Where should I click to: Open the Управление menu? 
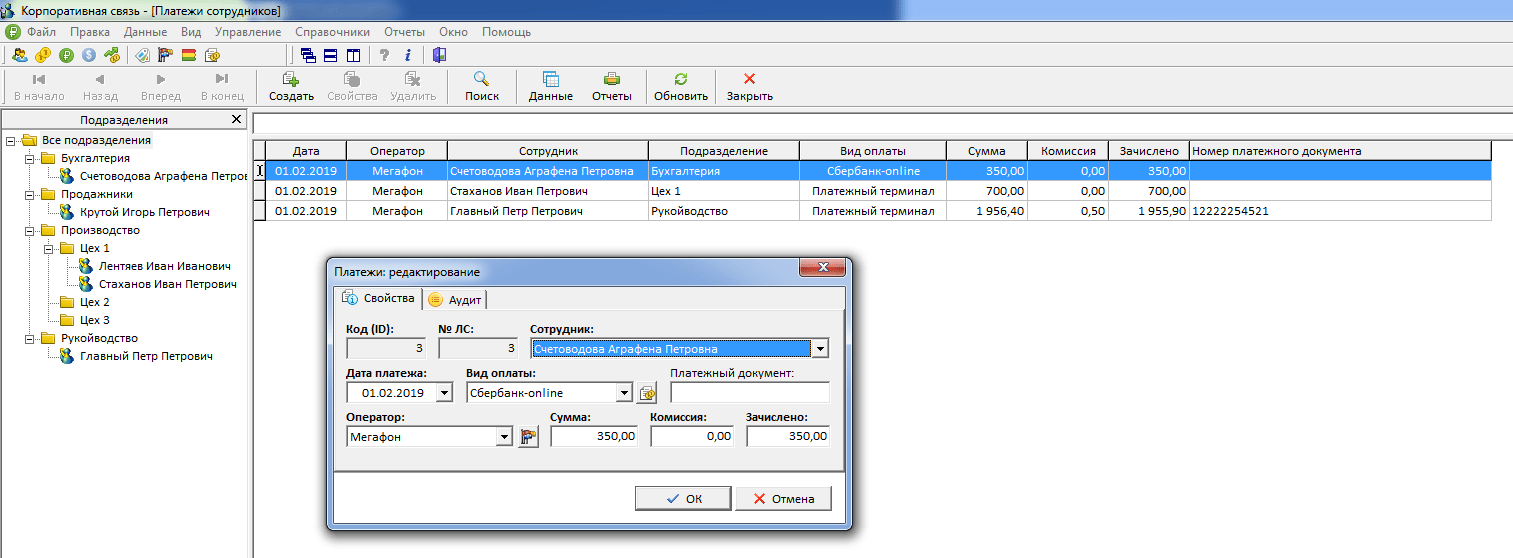pos(248,32)
